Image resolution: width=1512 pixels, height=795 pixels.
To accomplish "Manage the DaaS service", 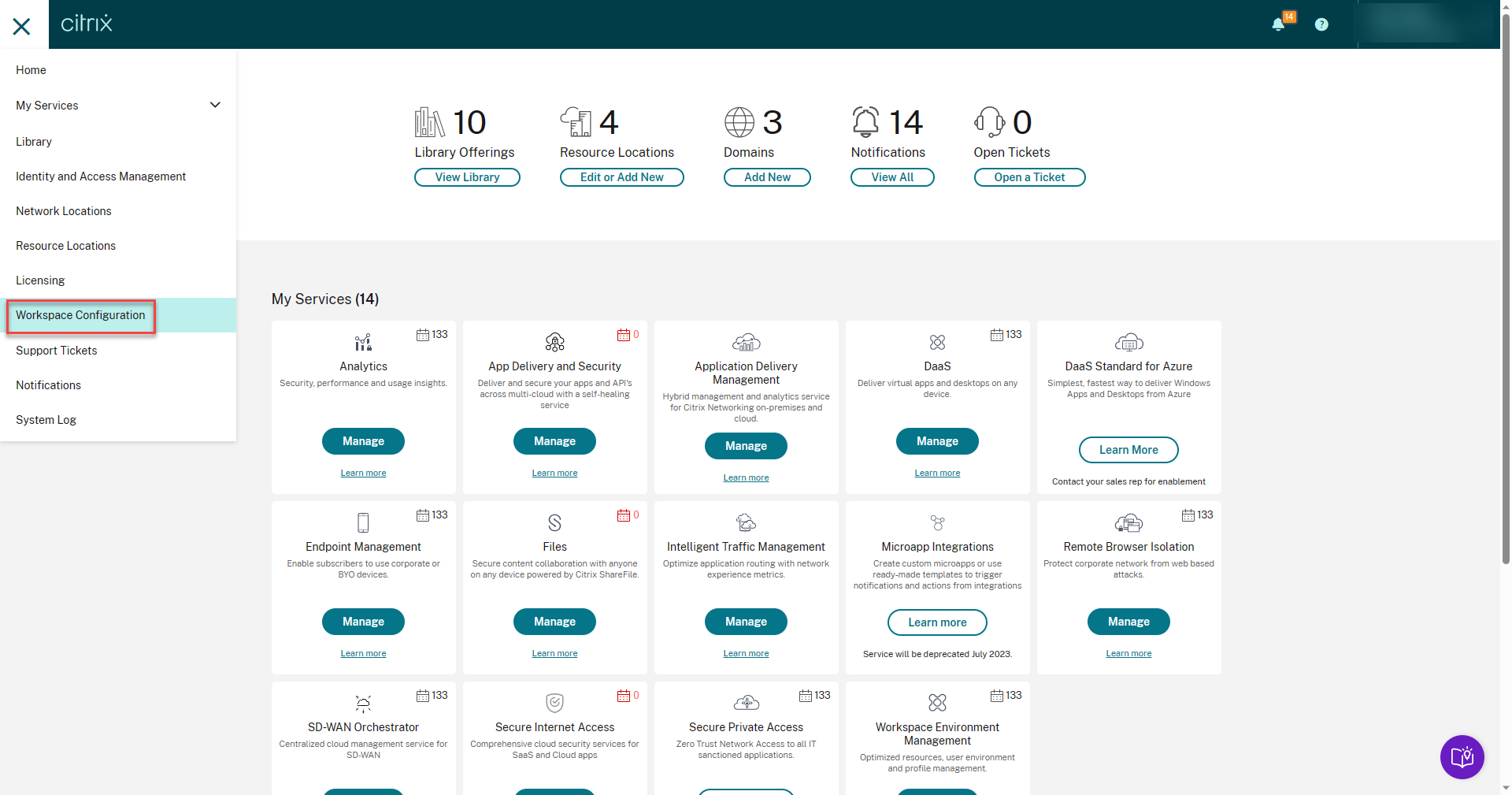I will click(937, 441).
